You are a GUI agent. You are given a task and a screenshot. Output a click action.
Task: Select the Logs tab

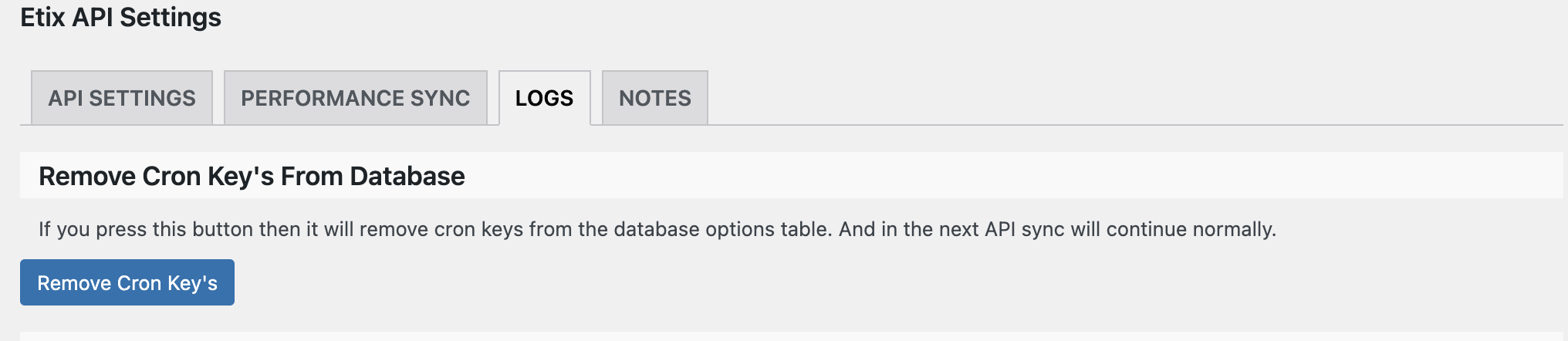click(x=544, y=98)
